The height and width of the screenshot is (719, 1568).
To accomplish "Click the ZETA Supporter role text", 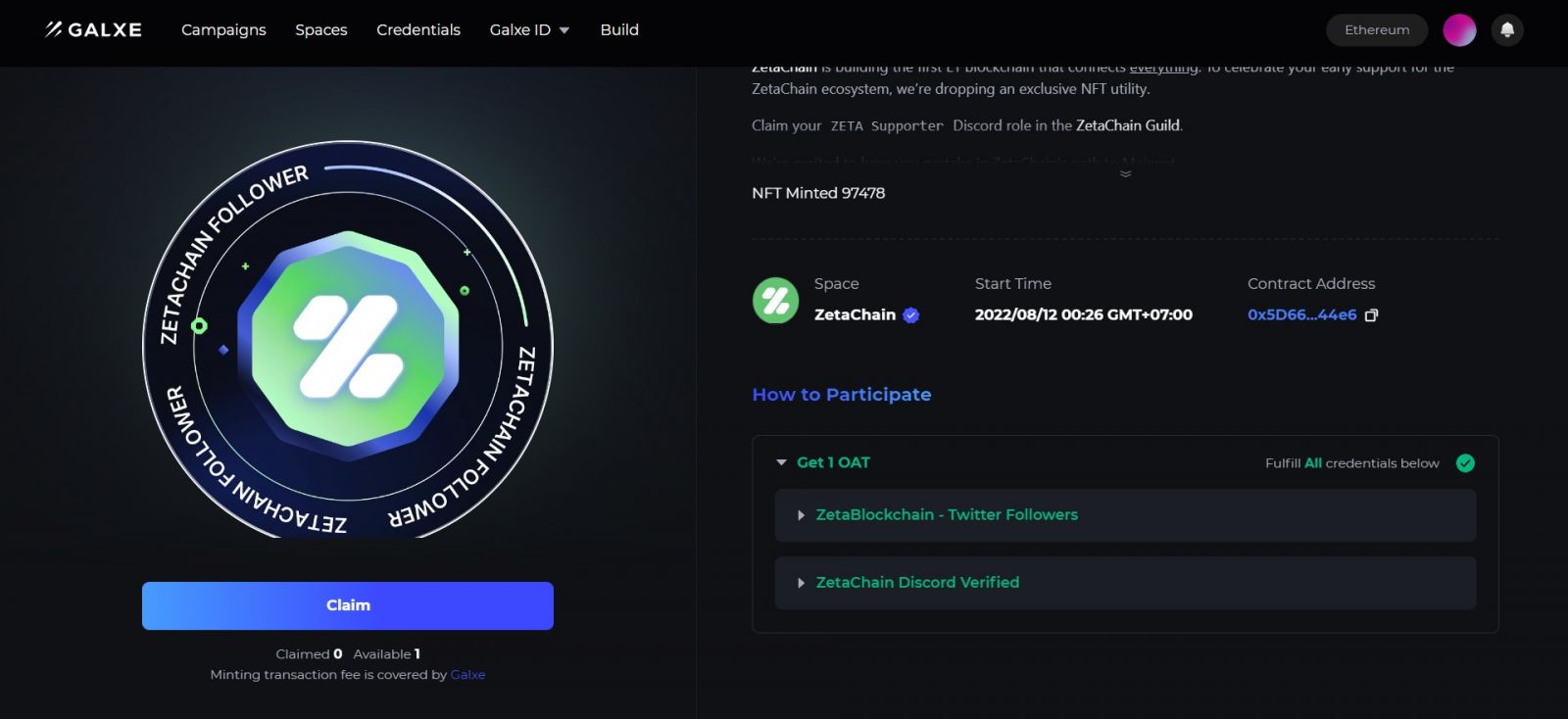I will 887,126.
